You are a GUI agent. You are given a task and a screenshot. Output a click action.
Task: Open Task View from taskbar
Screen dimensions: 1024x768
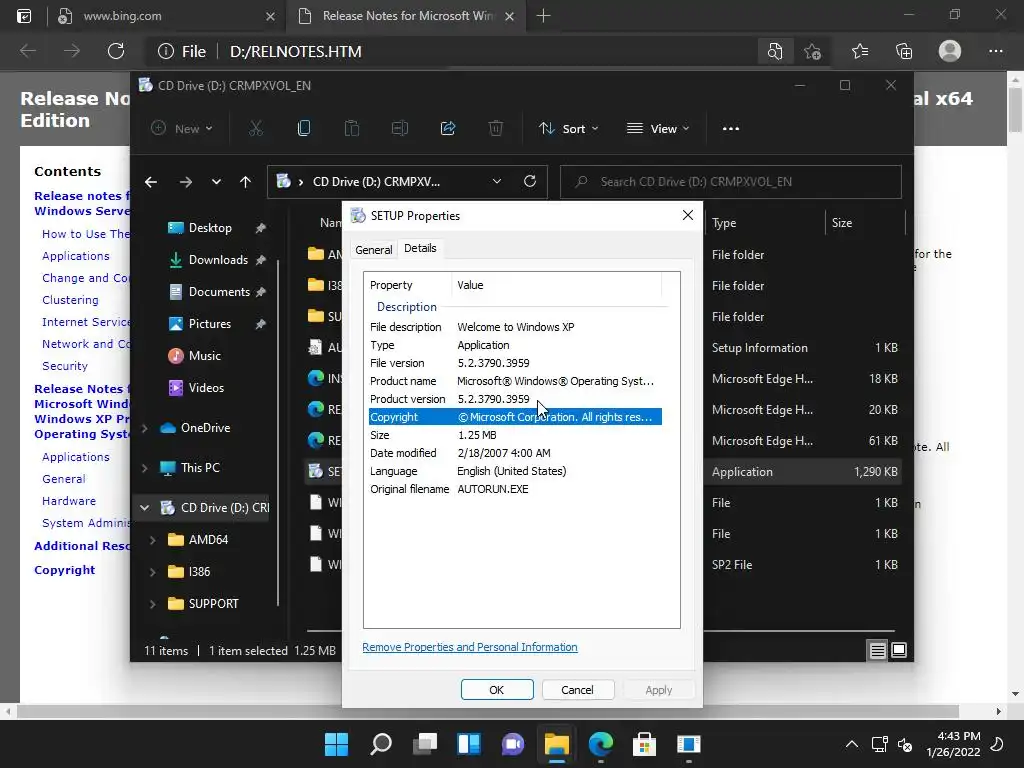tap(425, 744)
